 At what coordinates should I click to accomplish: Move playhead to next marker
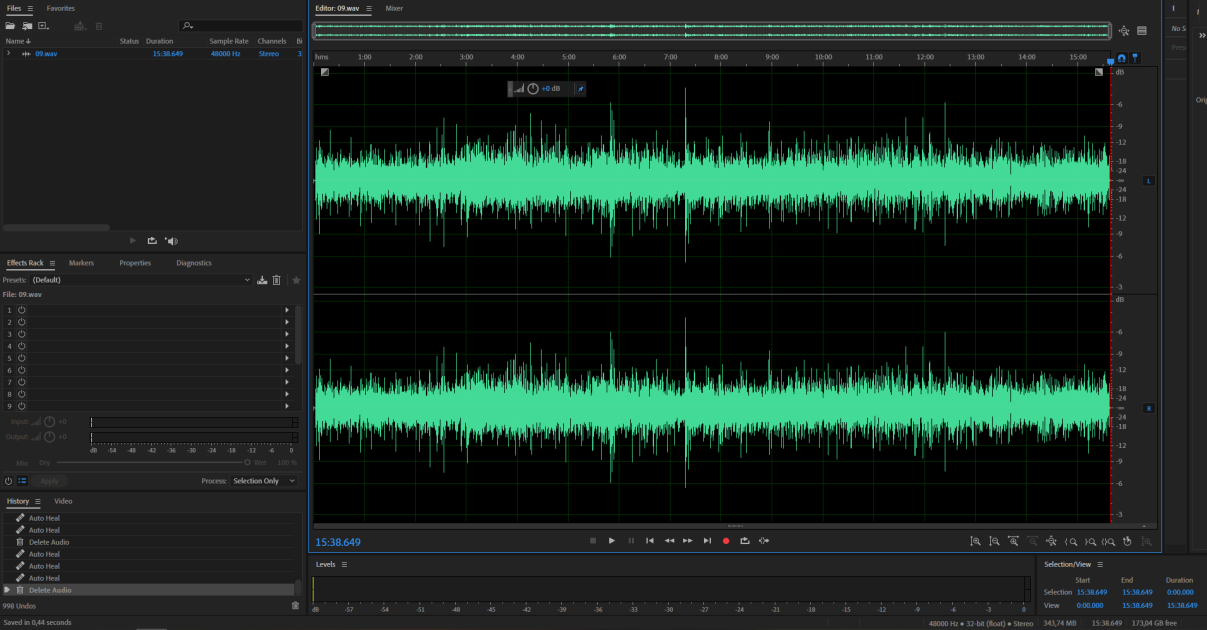click(707, 541)
